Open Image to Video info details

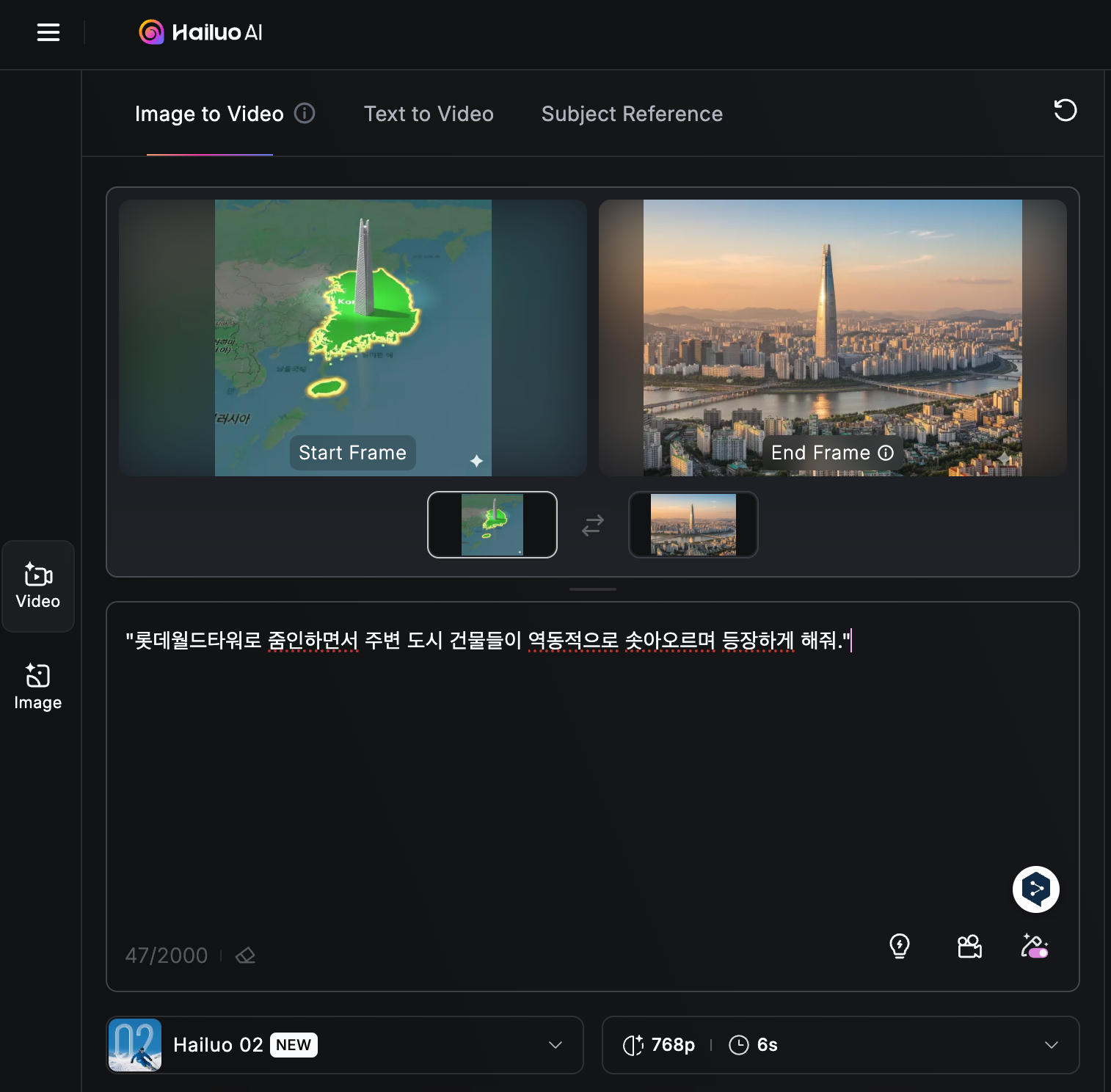305,114
